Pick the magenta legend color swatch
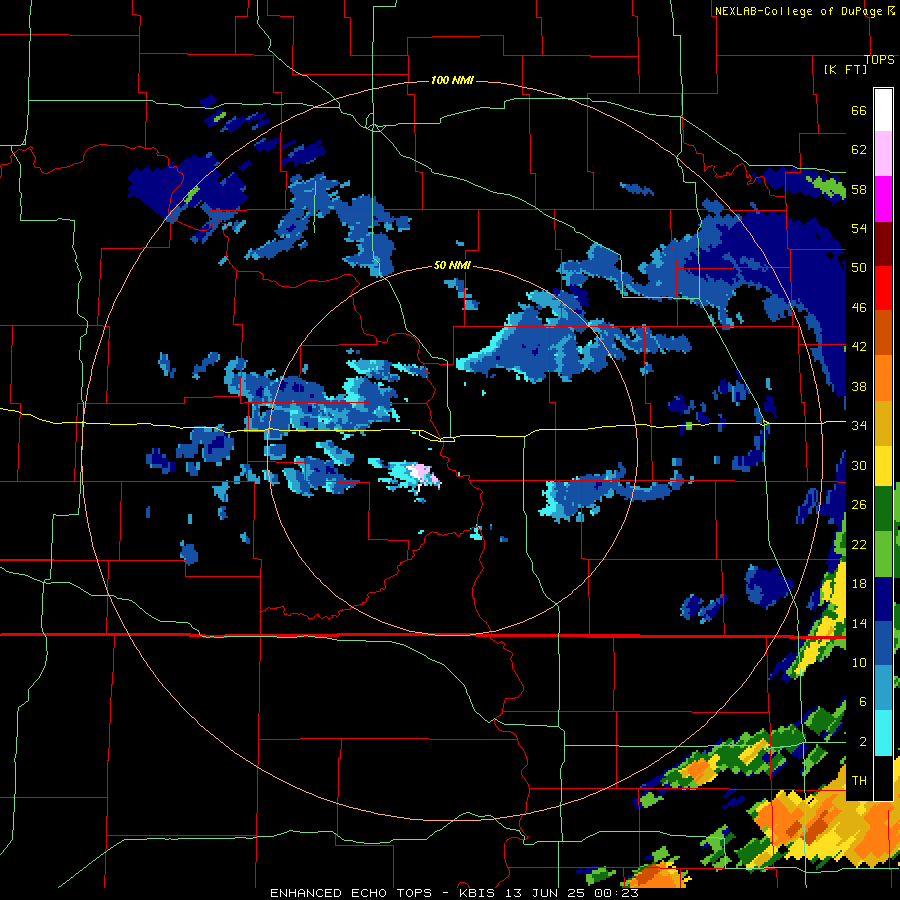 pyautogui.click(x=883, y=199)
